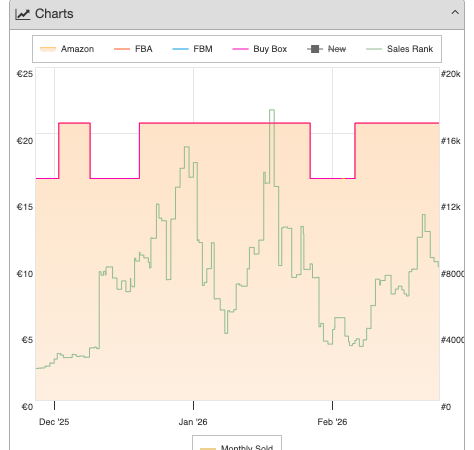Click the FBA orange-red legend swatch
474x450 pixels.
pyautogui.click(x=122, y=49)
